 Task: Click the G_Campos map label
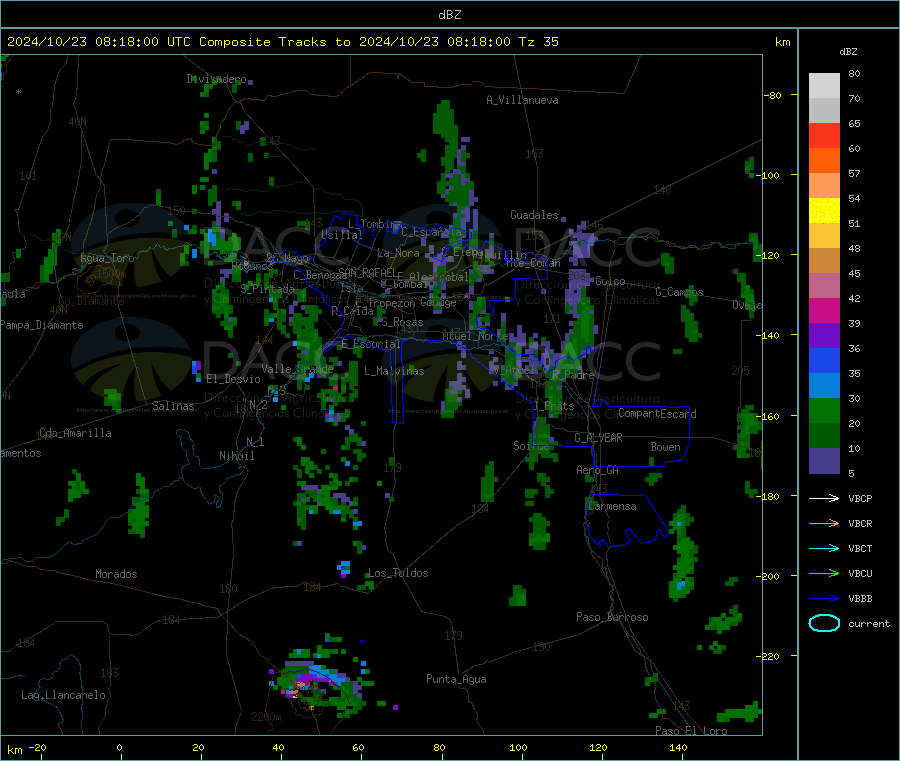coord(679,292)
